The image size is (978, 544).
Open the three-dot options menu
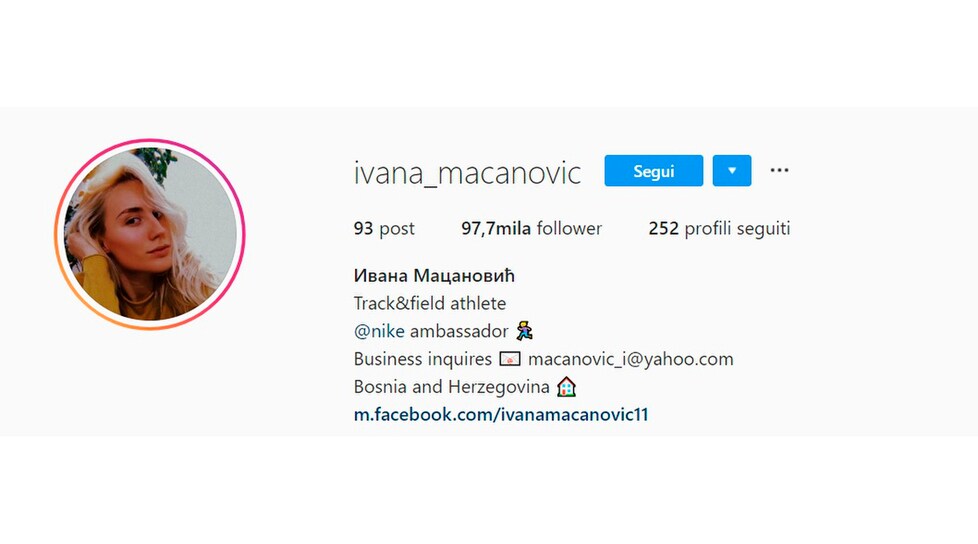pyautogui.click(x=779, y=170)
